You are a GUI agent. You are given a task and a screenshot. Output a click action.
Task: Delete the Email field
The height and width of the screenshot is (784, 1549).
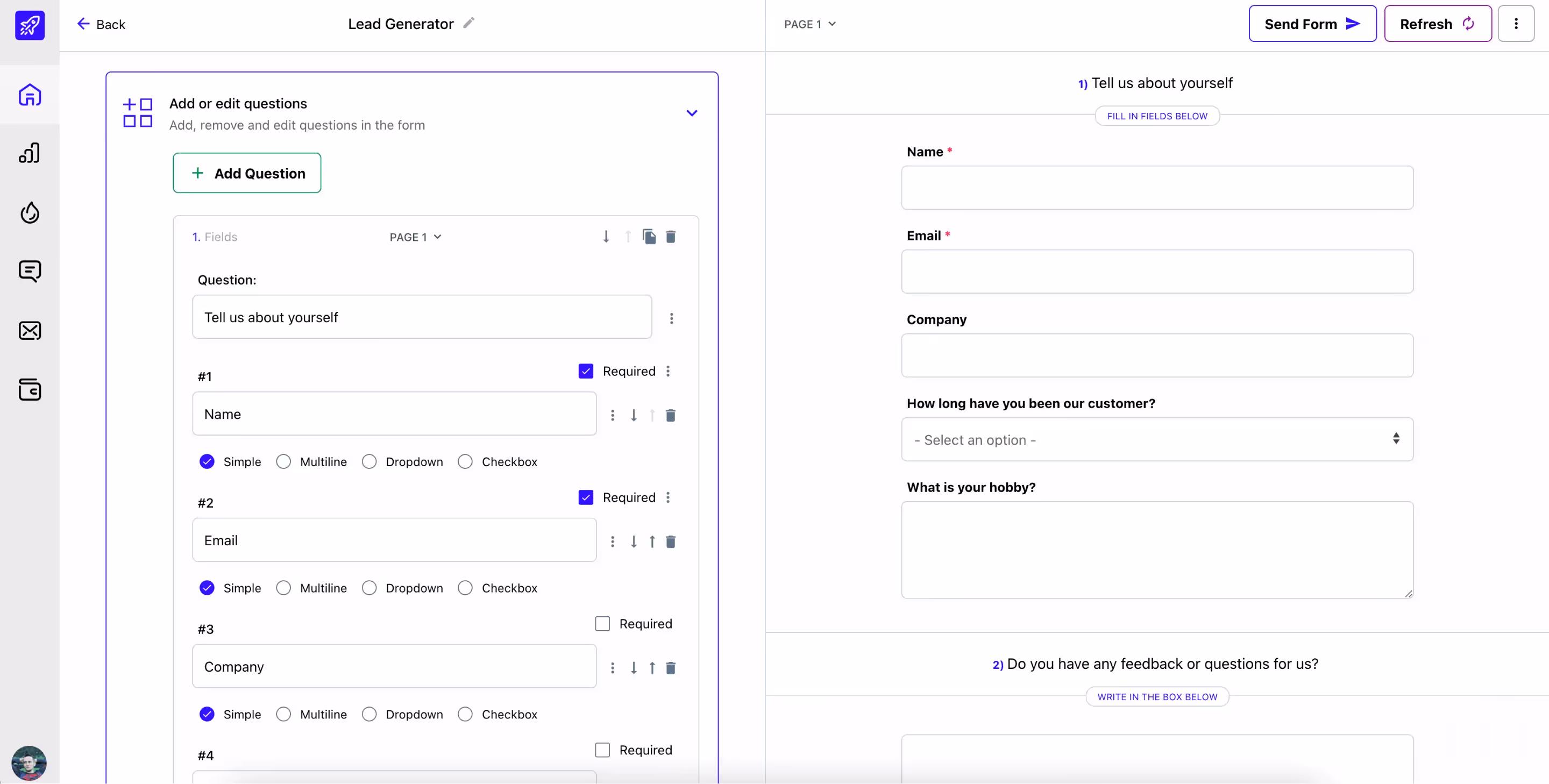point(671,541)
